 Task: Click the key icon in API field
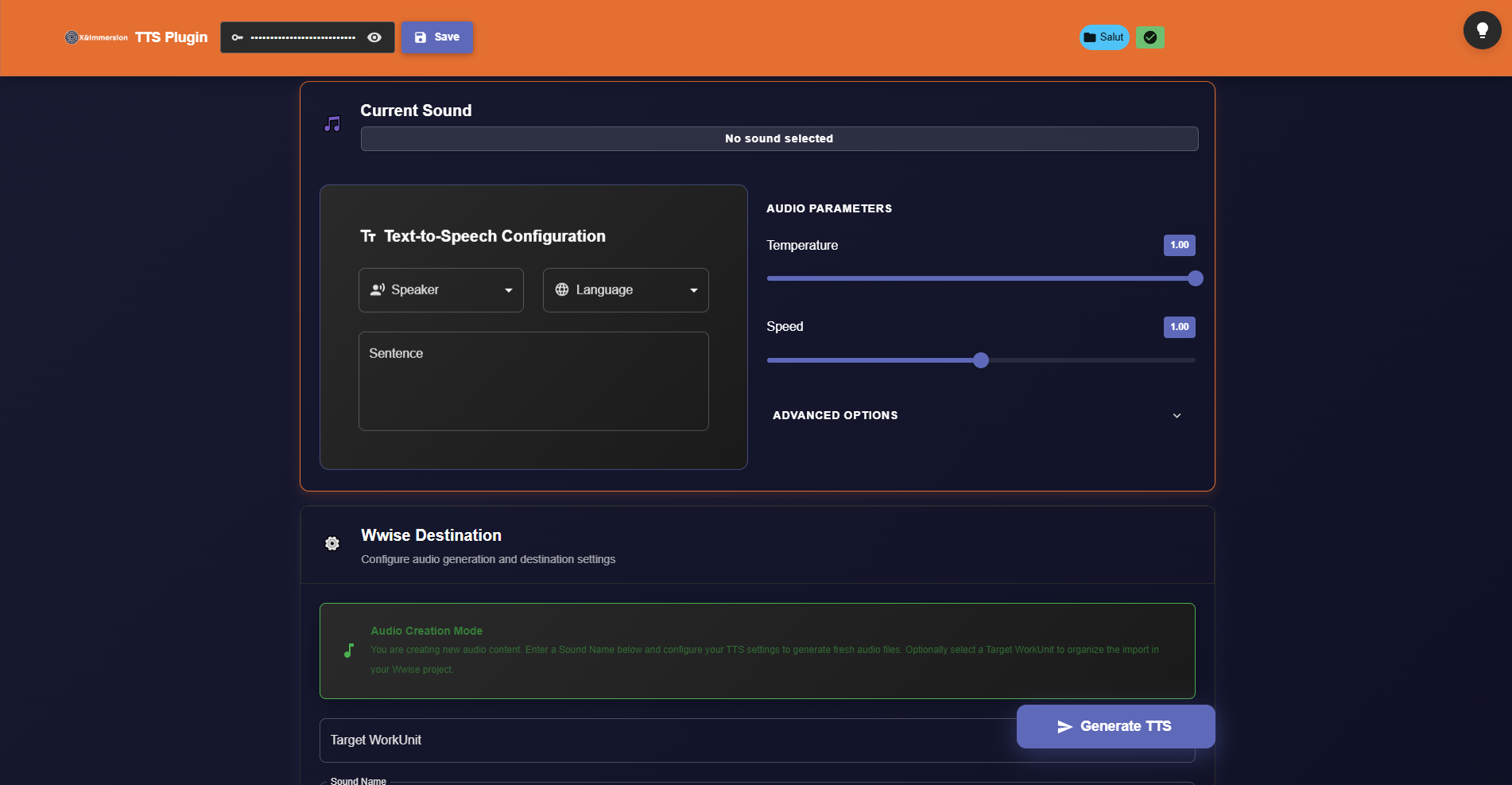tap(238, 37)
